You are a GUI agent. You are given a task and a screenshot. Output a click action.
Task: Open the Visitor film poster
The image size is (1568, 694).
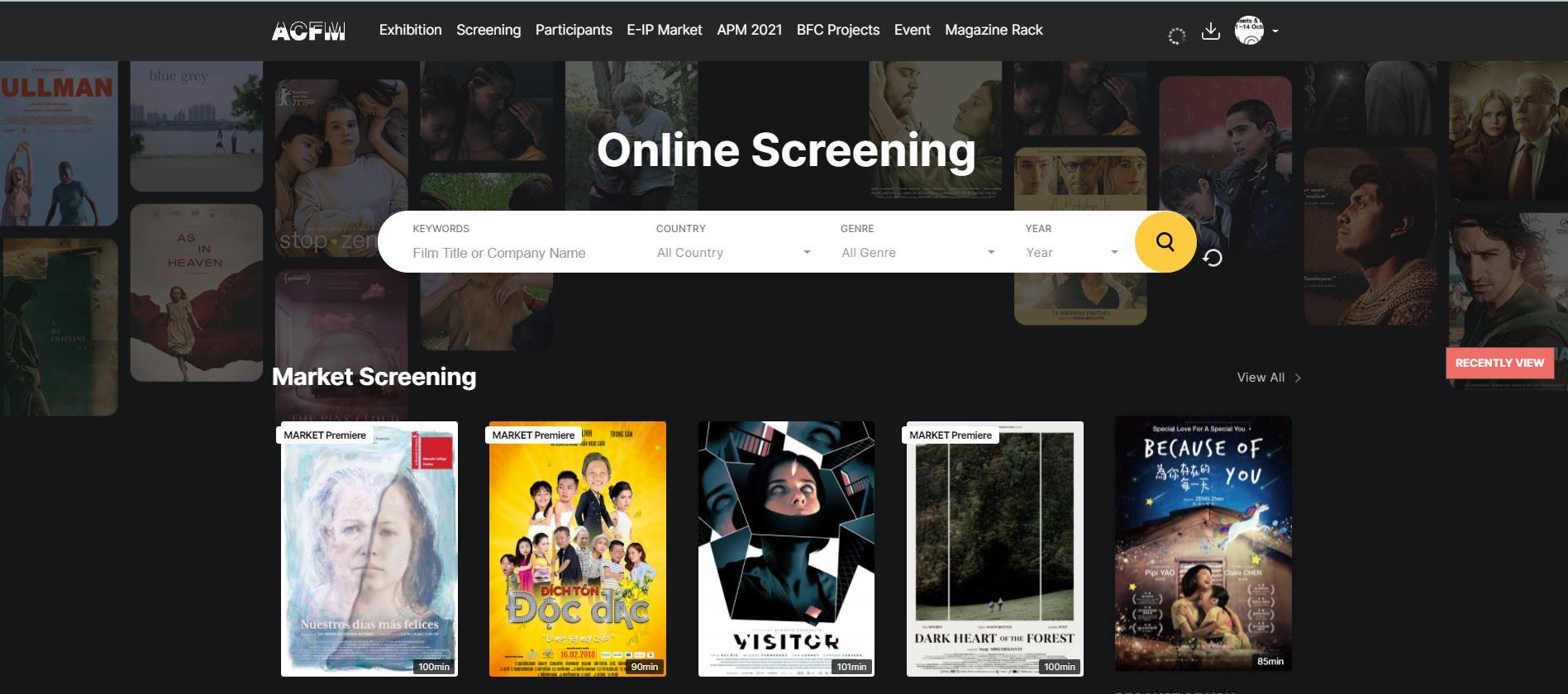tap(786, 549)
